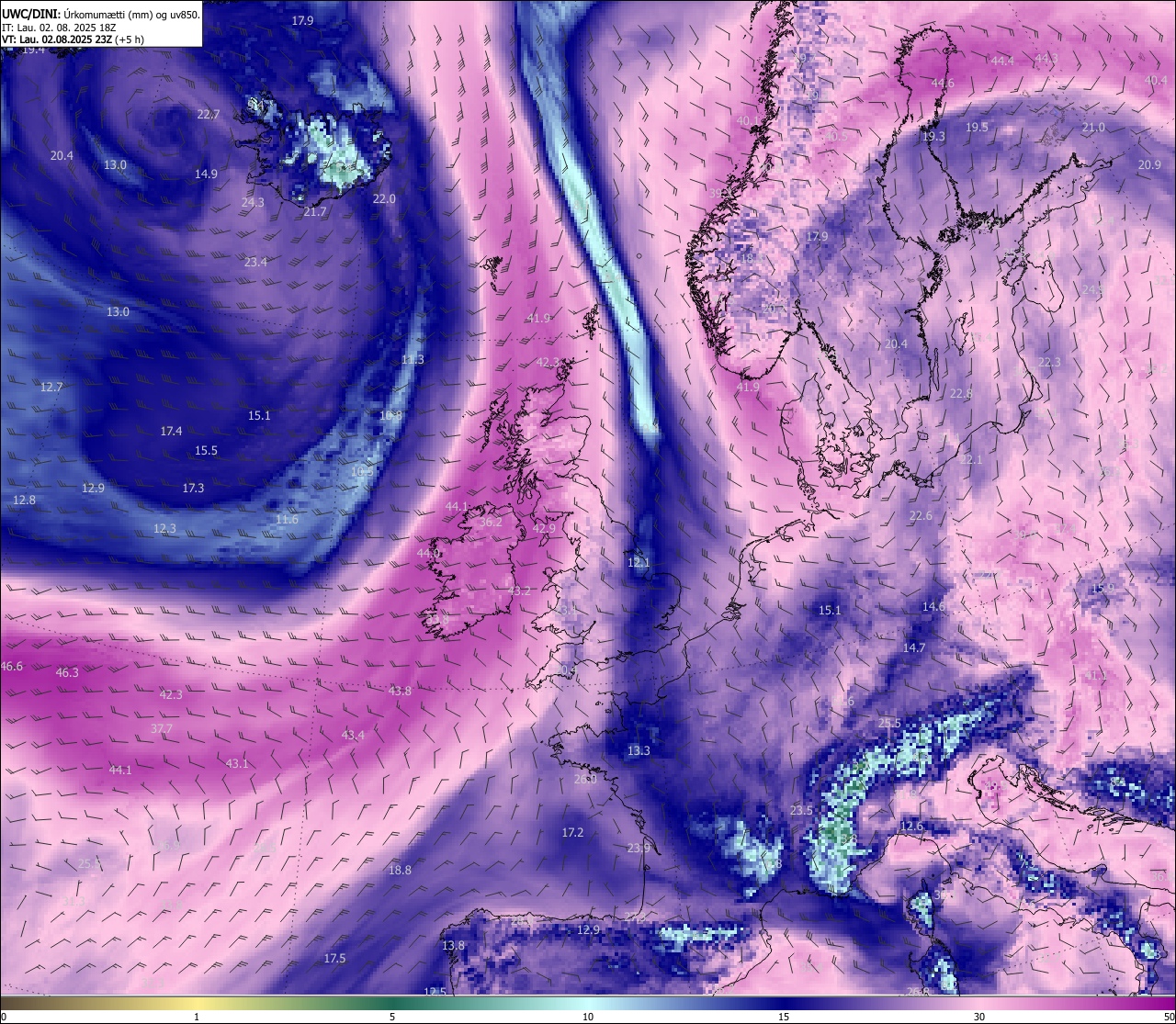Click the 43.4 value label
This screenshot has width=1176, height=1024.
click(353, 736)
